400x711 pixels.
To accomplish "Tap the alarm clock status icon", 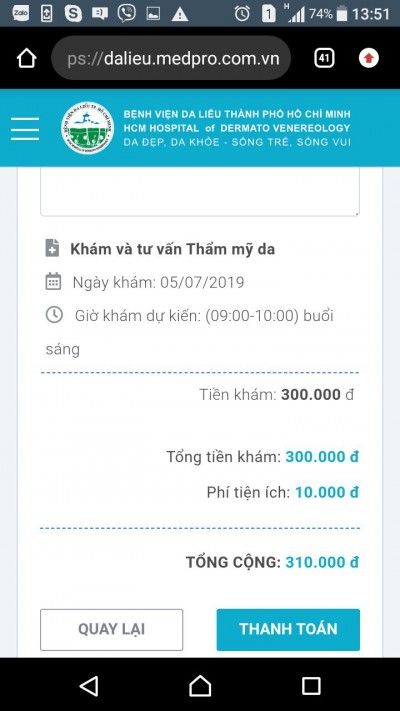I will (x=242, y=14).
